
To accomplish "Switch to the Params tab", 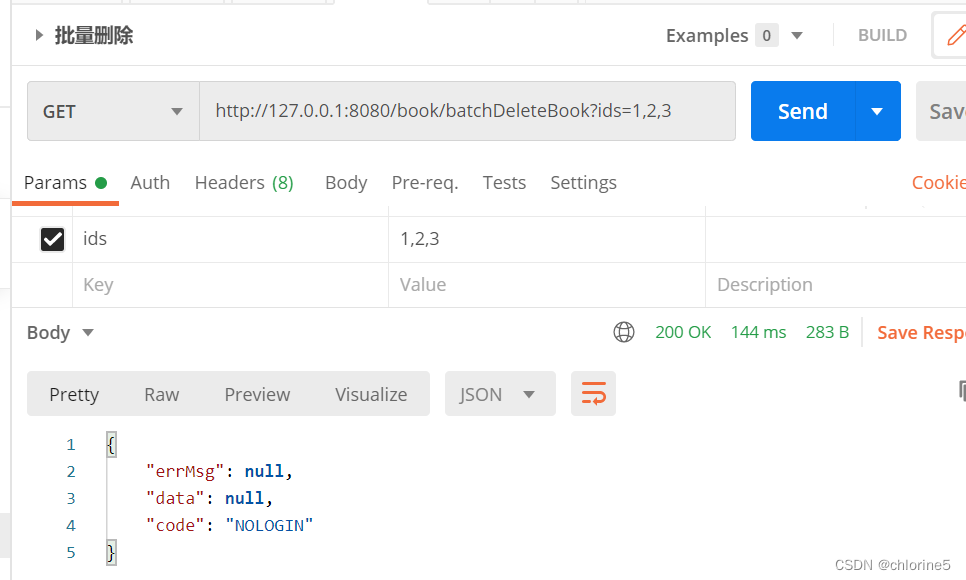I will 65,183.
